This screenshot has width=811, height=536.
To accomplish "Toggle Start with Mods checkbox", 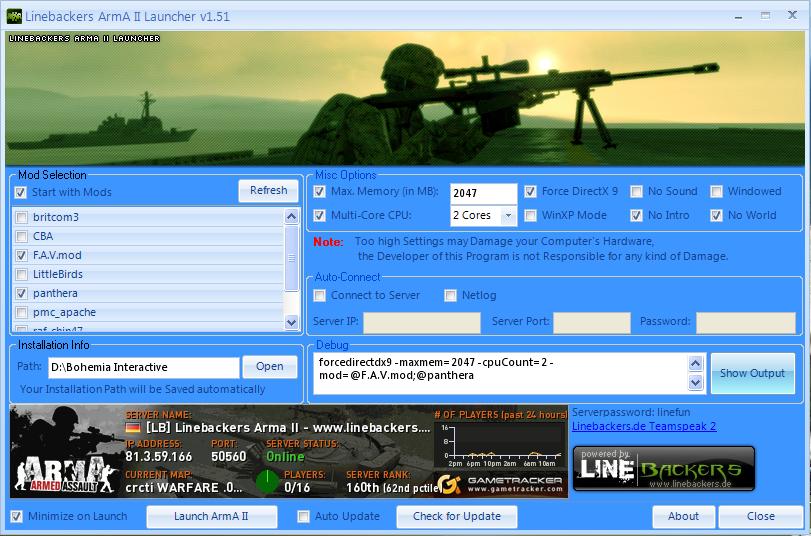I will pos(20,192).
